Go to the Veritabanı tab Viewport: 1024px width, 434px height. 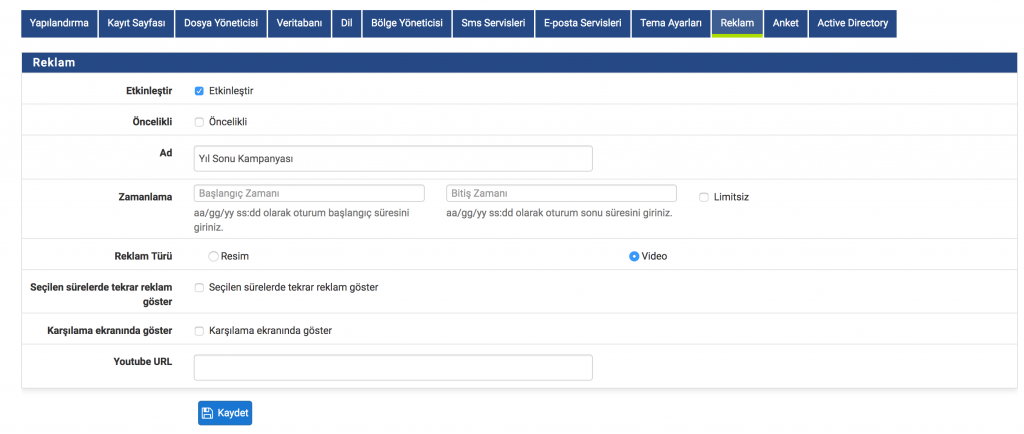coord(299,23)
